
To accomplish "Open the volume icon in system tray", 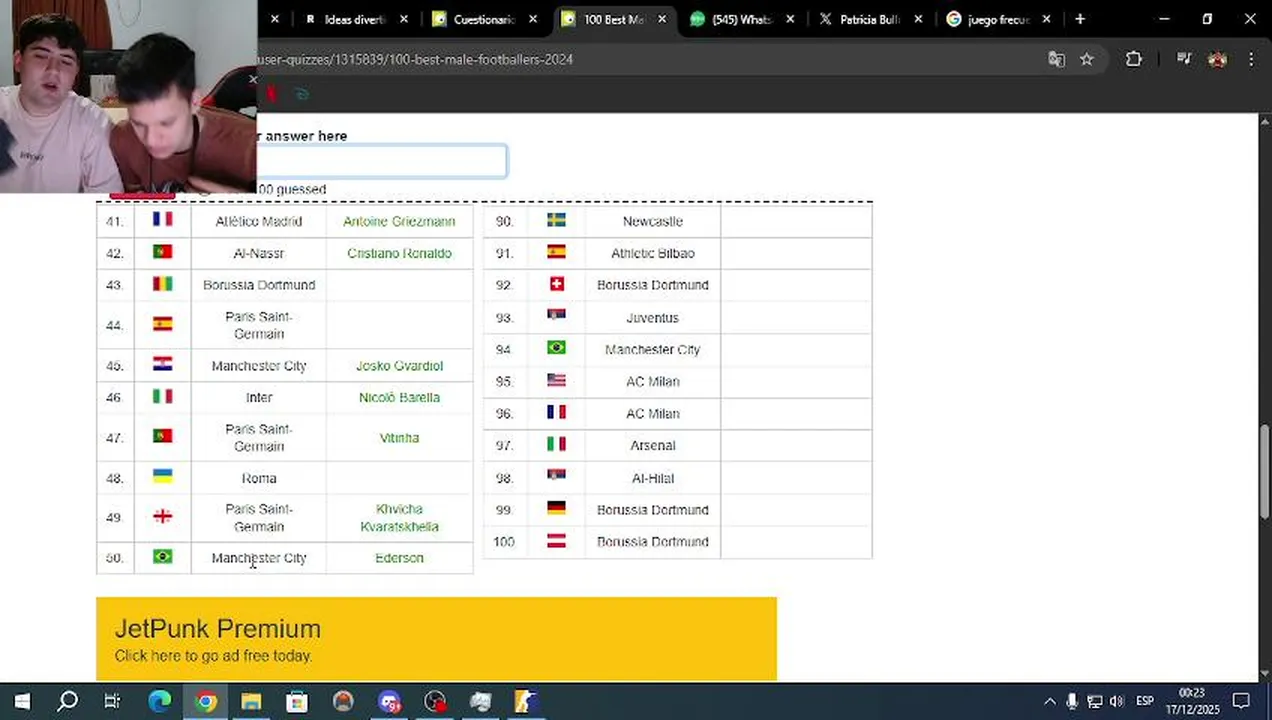I will click(1117, 701).
